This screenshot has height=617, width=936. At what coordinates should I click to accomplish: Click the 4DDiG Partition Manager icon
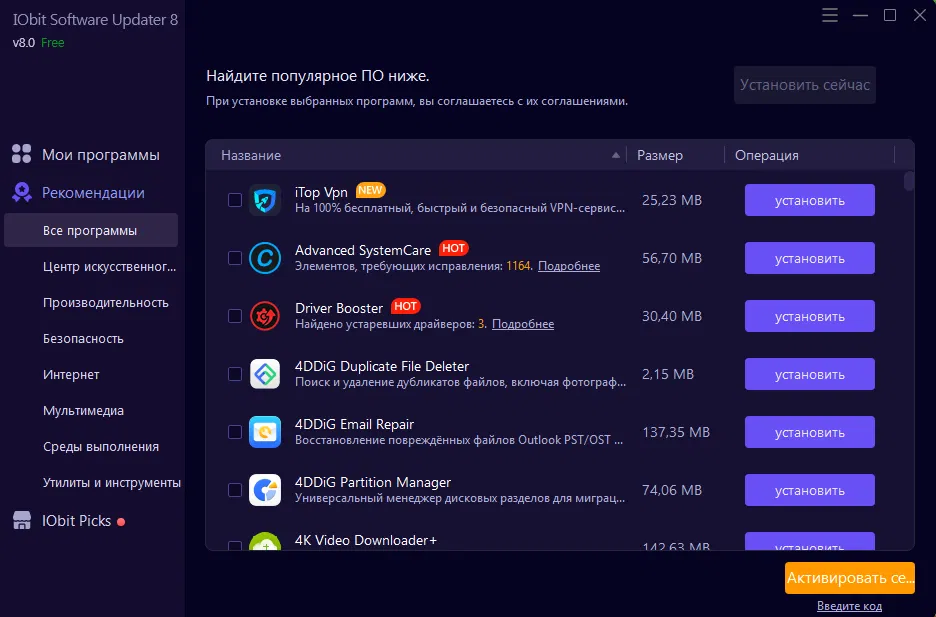coord(265,490)
